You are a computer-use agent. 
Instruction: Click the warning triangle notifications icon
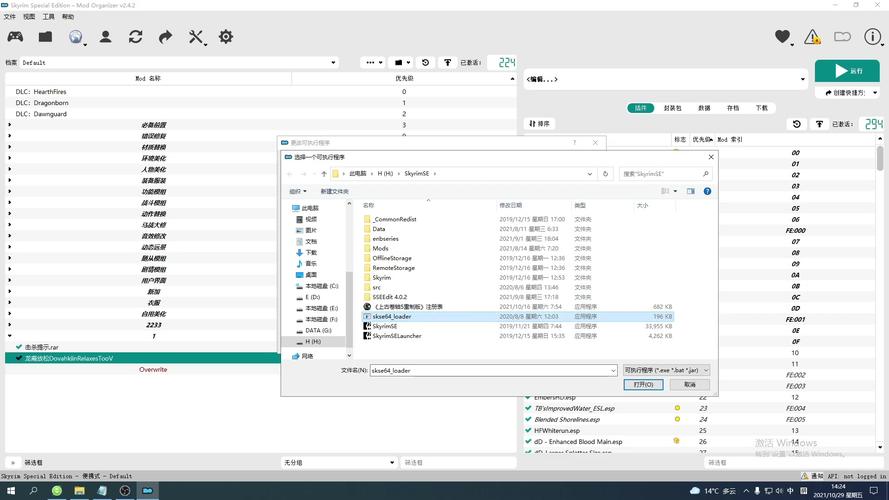(812, 37)
